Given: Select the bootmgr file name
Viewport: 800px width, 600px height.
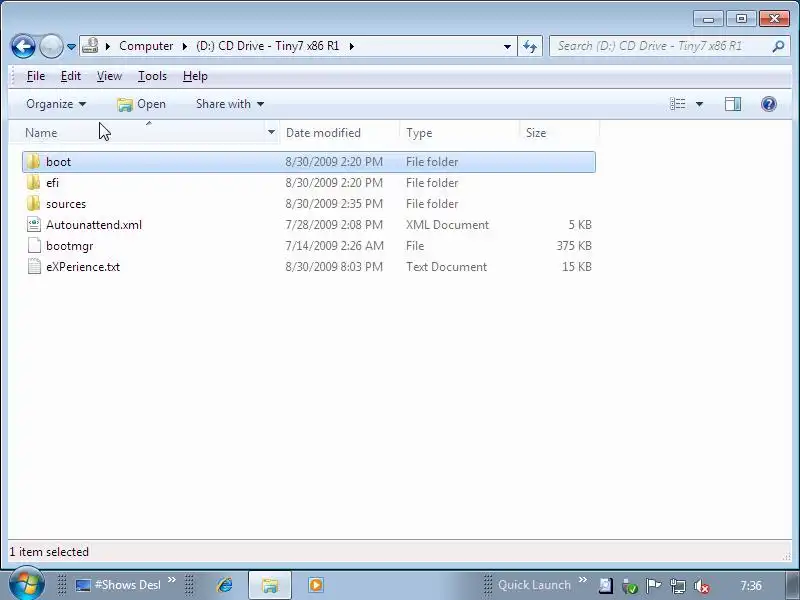Looking at the screenshot, I should [x=69, y=246].
